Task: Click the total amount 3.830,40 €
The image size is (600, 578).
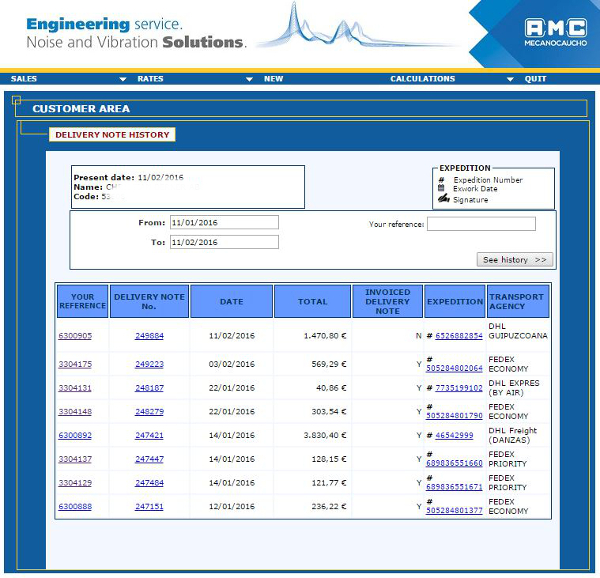Action: (325, 435)
